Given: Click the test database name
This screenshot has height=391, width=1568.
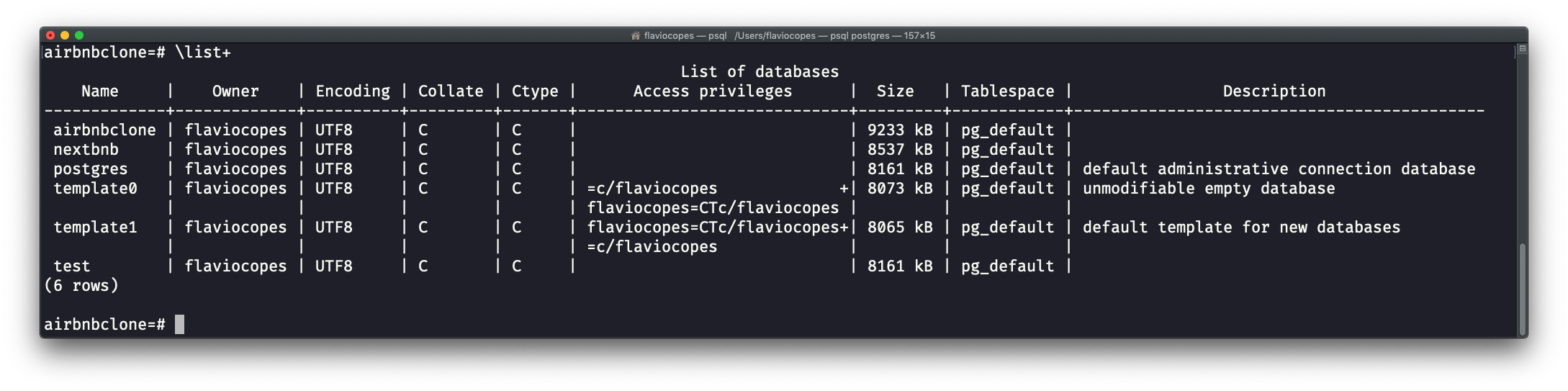Looking at the screenshot, I should pyautogui.click(x=72, y=266).
